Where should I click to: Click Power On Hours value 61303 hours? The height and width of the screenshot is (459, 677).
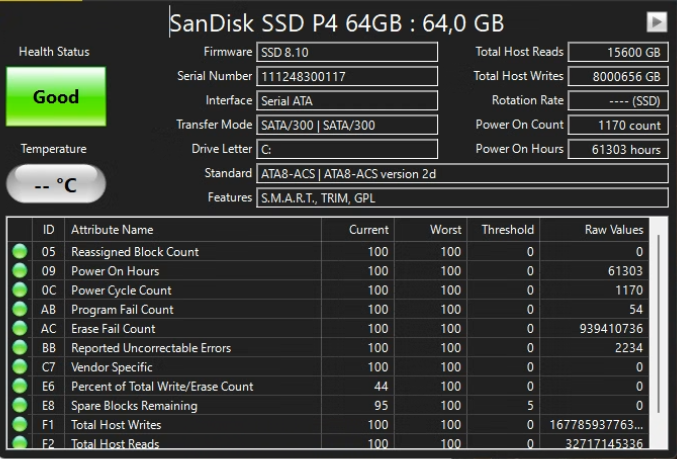pyautogui.click(x=618, y=149)
